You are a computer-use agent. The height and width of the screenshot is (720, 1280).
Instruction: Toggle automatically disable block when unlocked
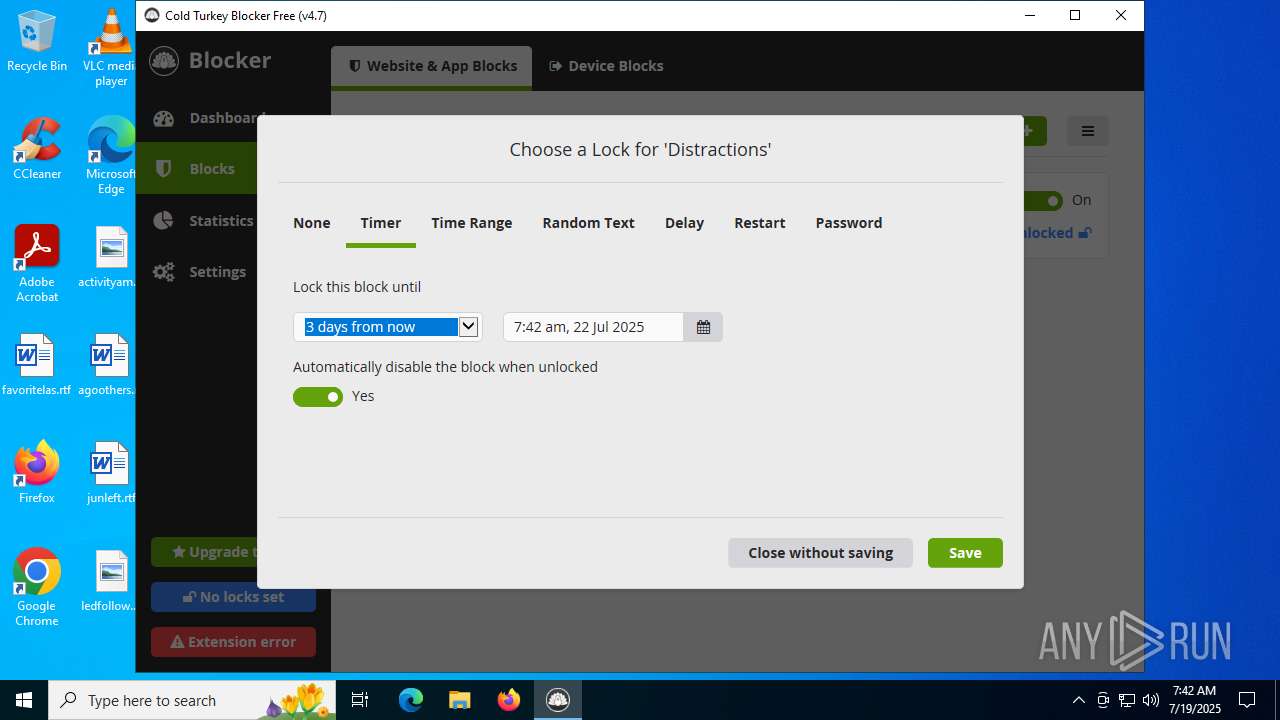tap(318, 397)
